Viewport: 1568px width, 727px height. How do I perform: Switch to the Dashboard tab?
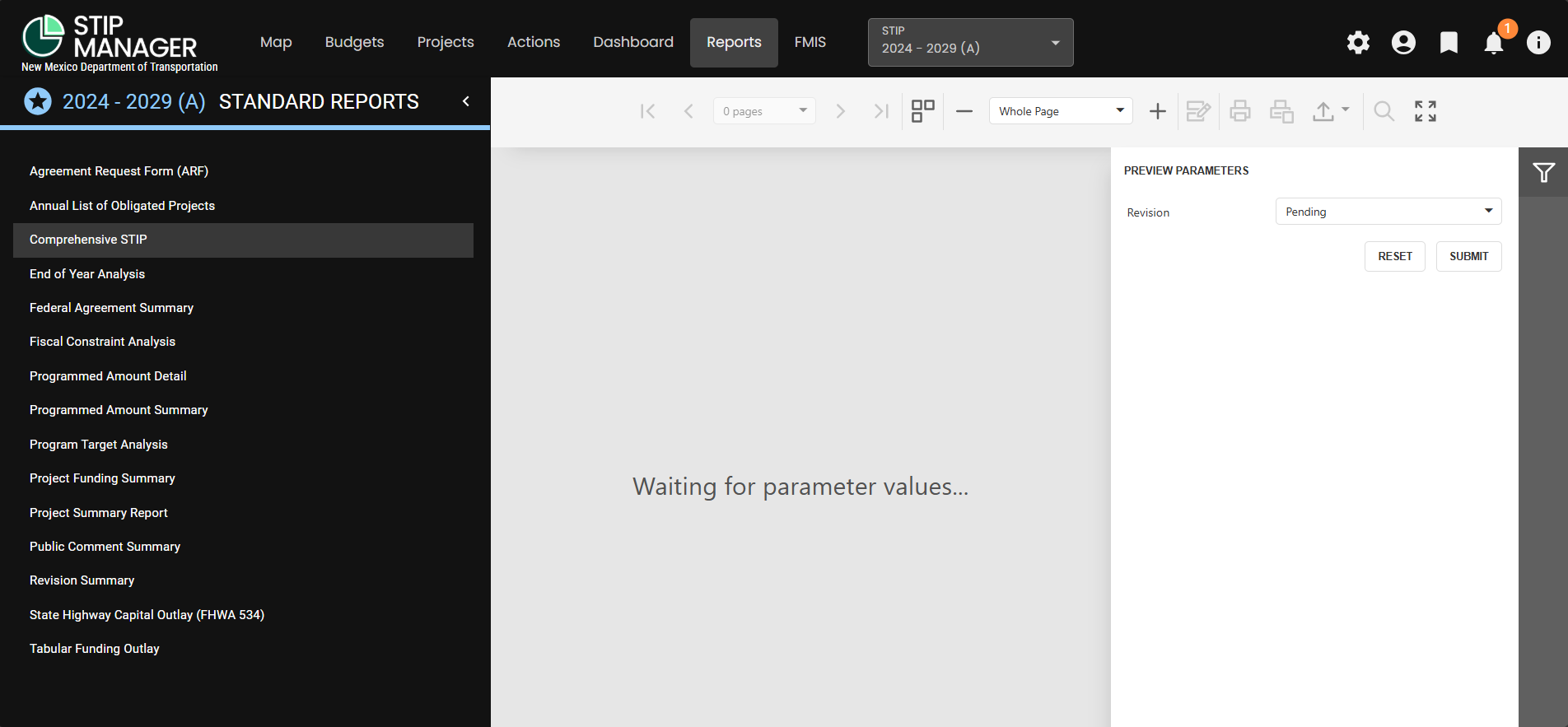coord(633,42)
